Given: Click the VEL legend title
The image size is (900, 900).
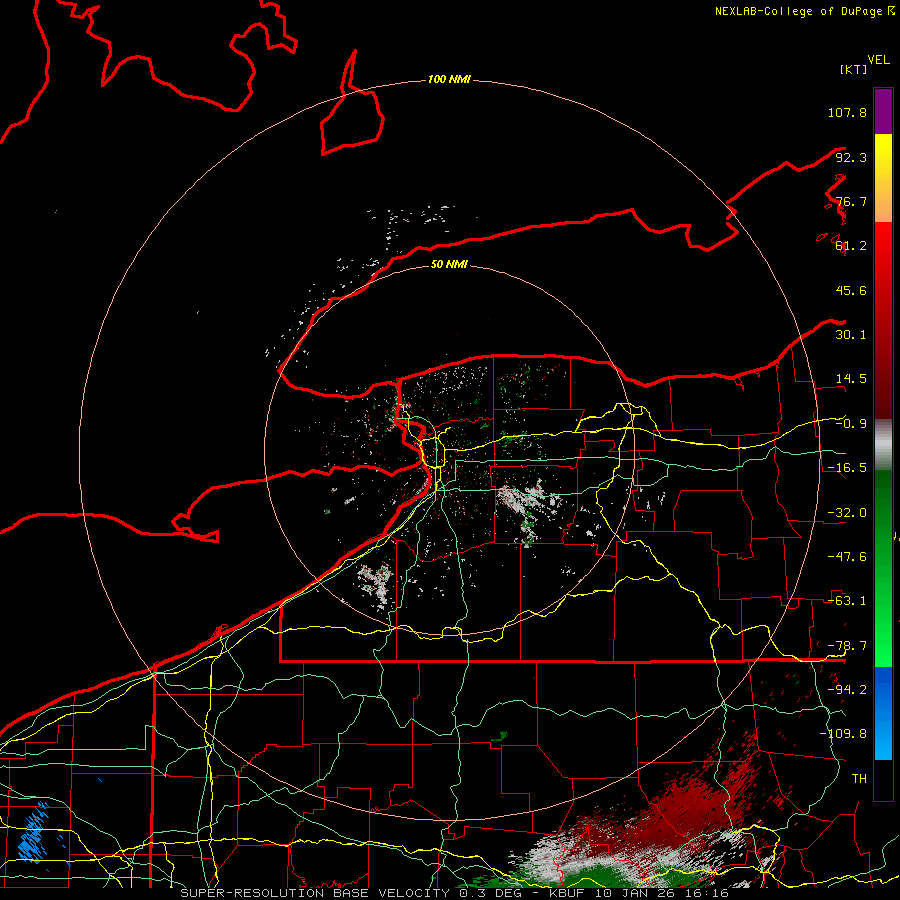Looking at the screenshot, I should coord(878,60).
